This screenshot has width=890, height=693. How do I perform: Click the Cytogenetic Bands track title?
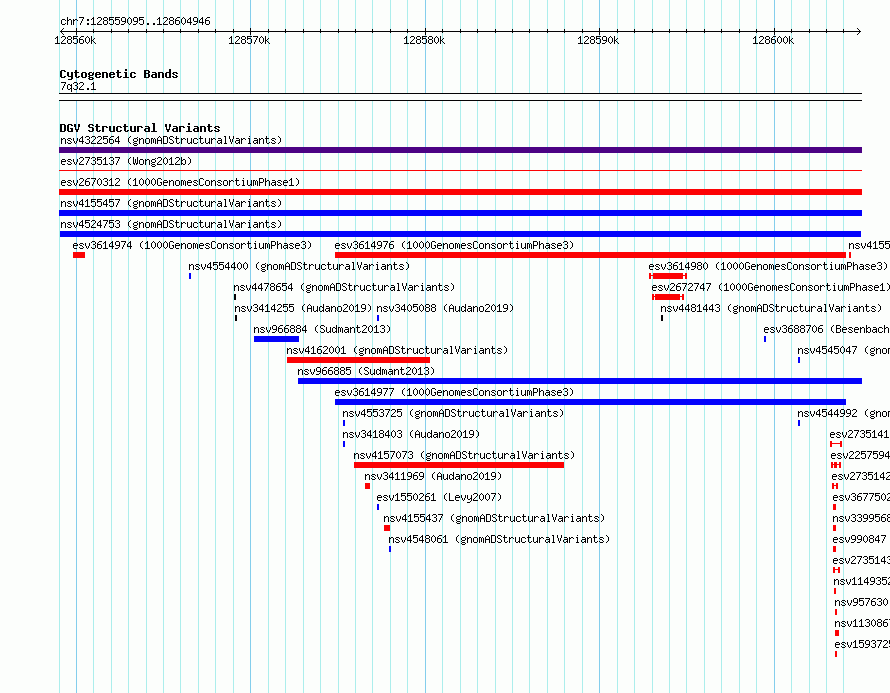pyautogui.click(x=119, y=74)
